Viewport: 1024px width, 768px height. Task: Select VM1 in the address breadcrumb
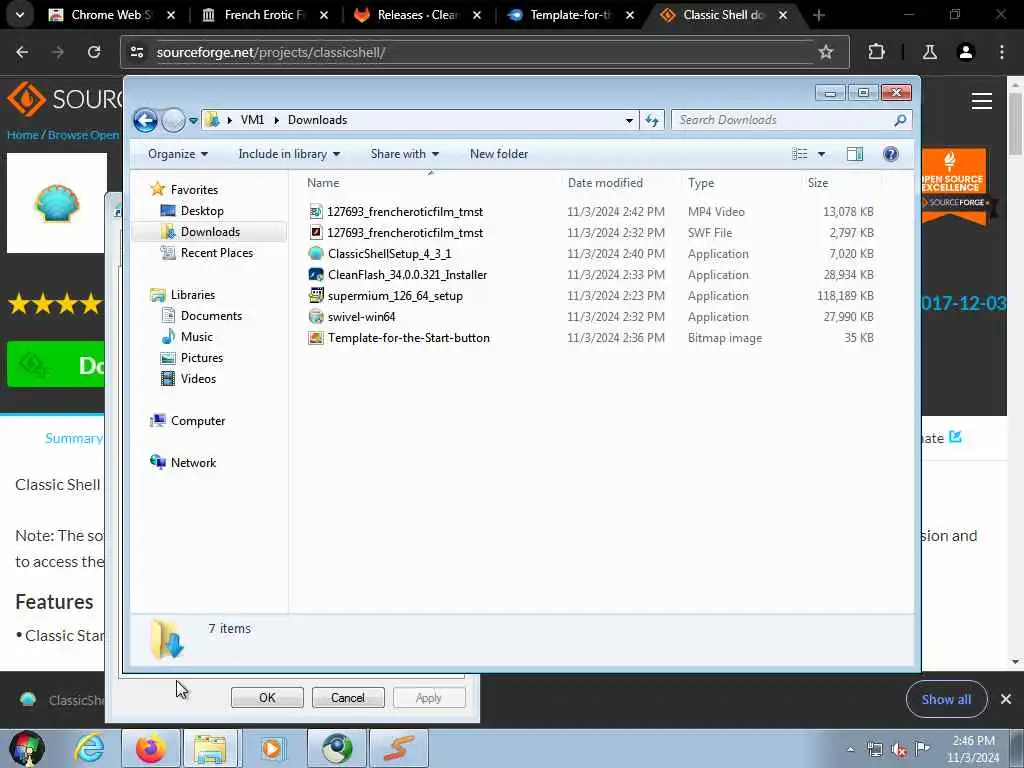tap(252, 120)
